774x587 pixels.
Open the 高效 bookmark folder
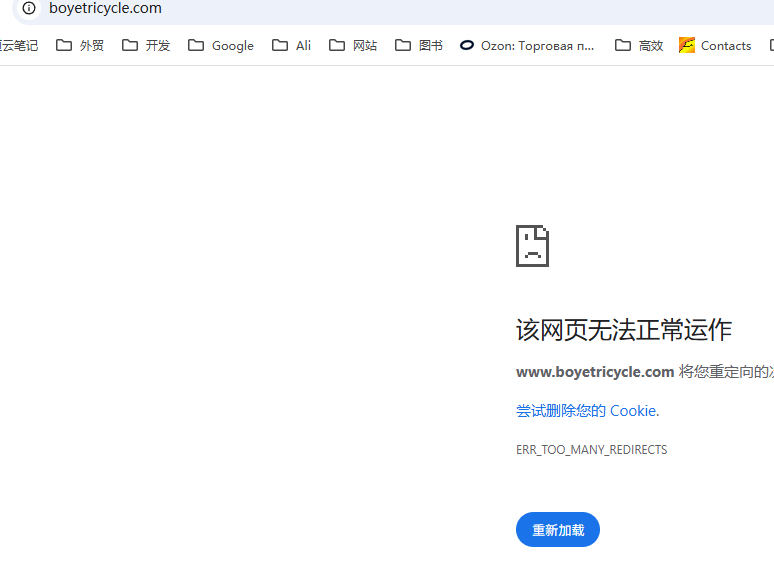(639, 45)
